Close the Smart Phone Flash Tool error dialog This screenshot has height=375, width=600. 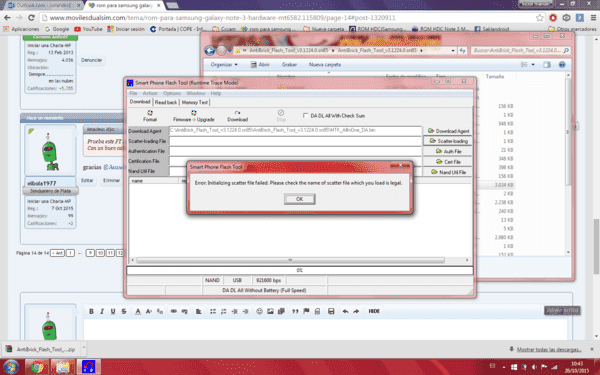pos(400,165)
